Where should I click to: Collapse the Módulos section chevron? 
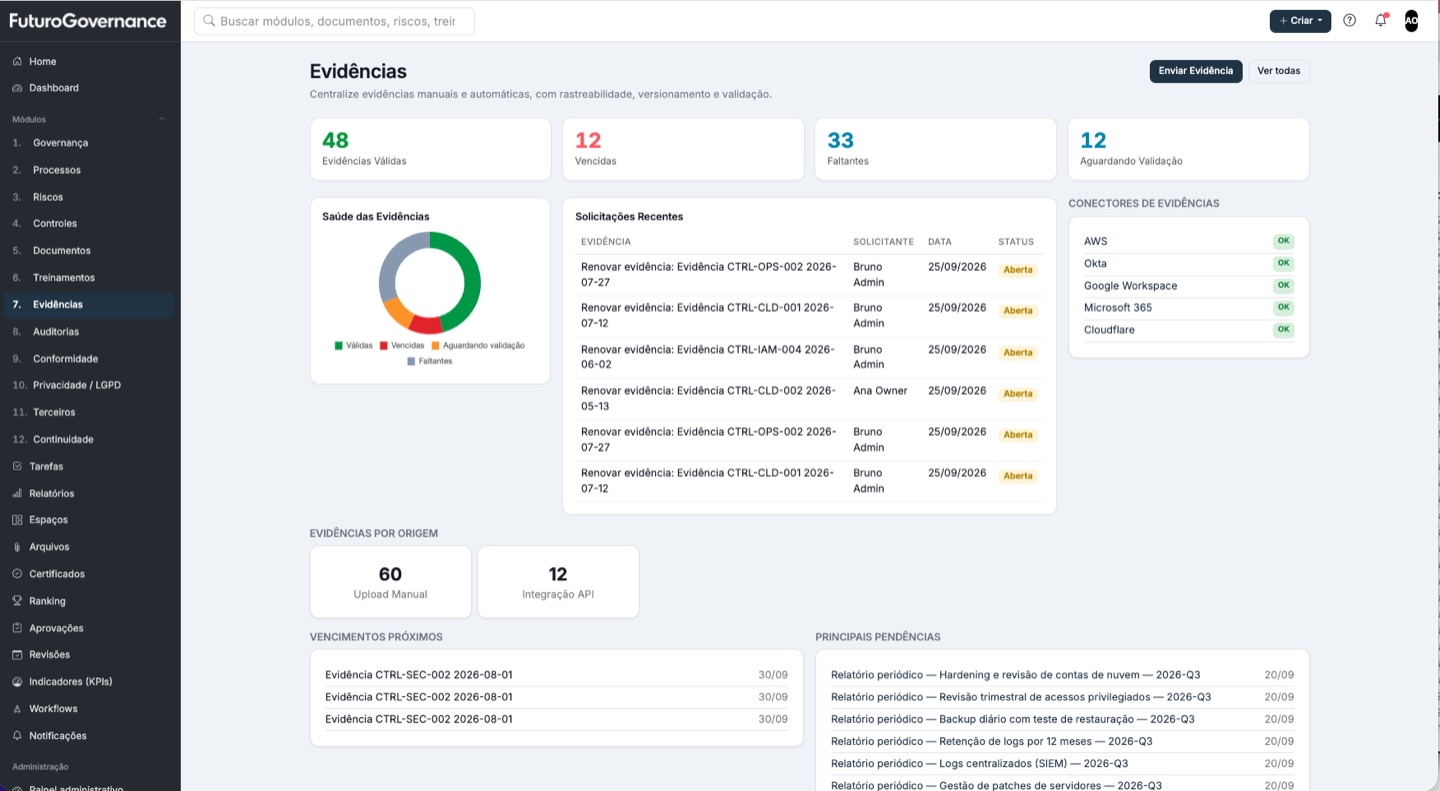[162, 119]
